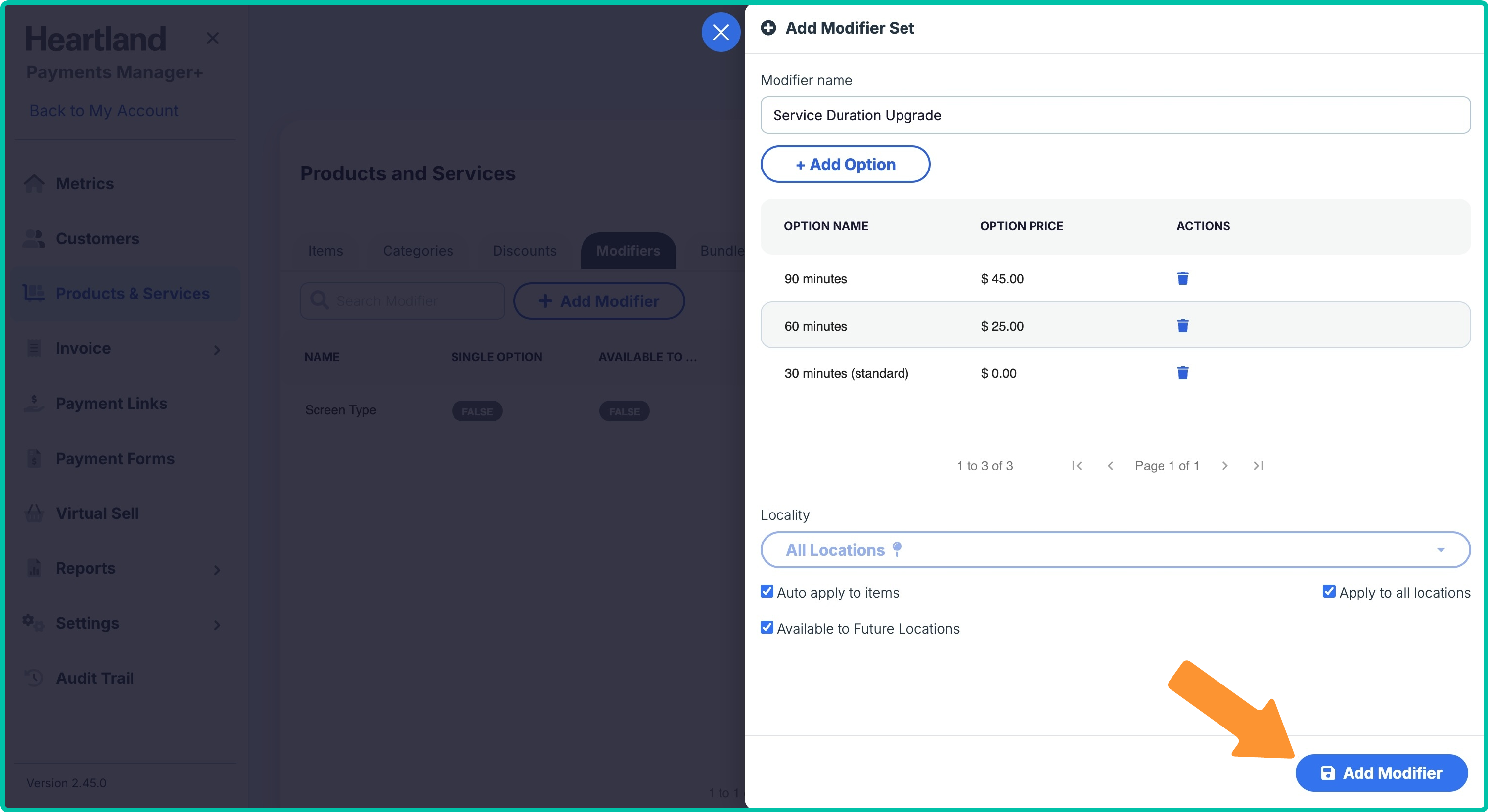Click the $ 45.00 price cell
The height and width of the screenshot is (812, 1488).
tap(1001, 279)
